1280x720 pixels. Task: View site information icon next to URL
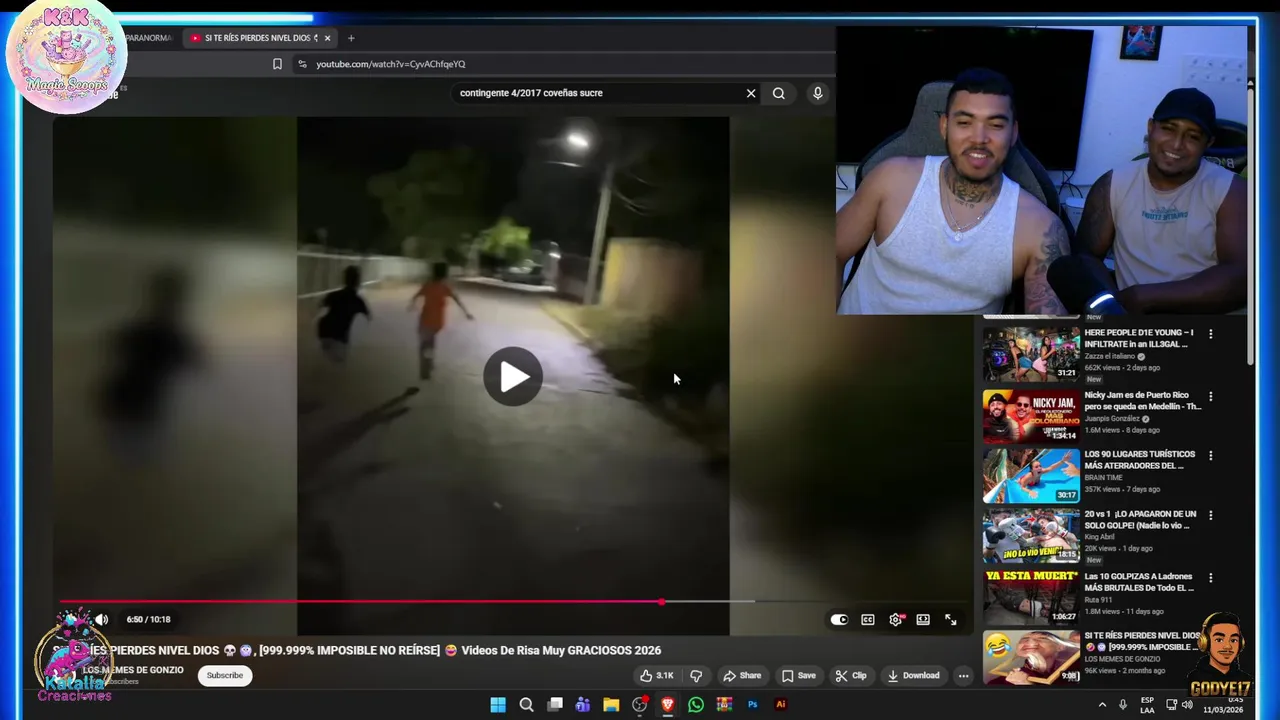point(302,64)
